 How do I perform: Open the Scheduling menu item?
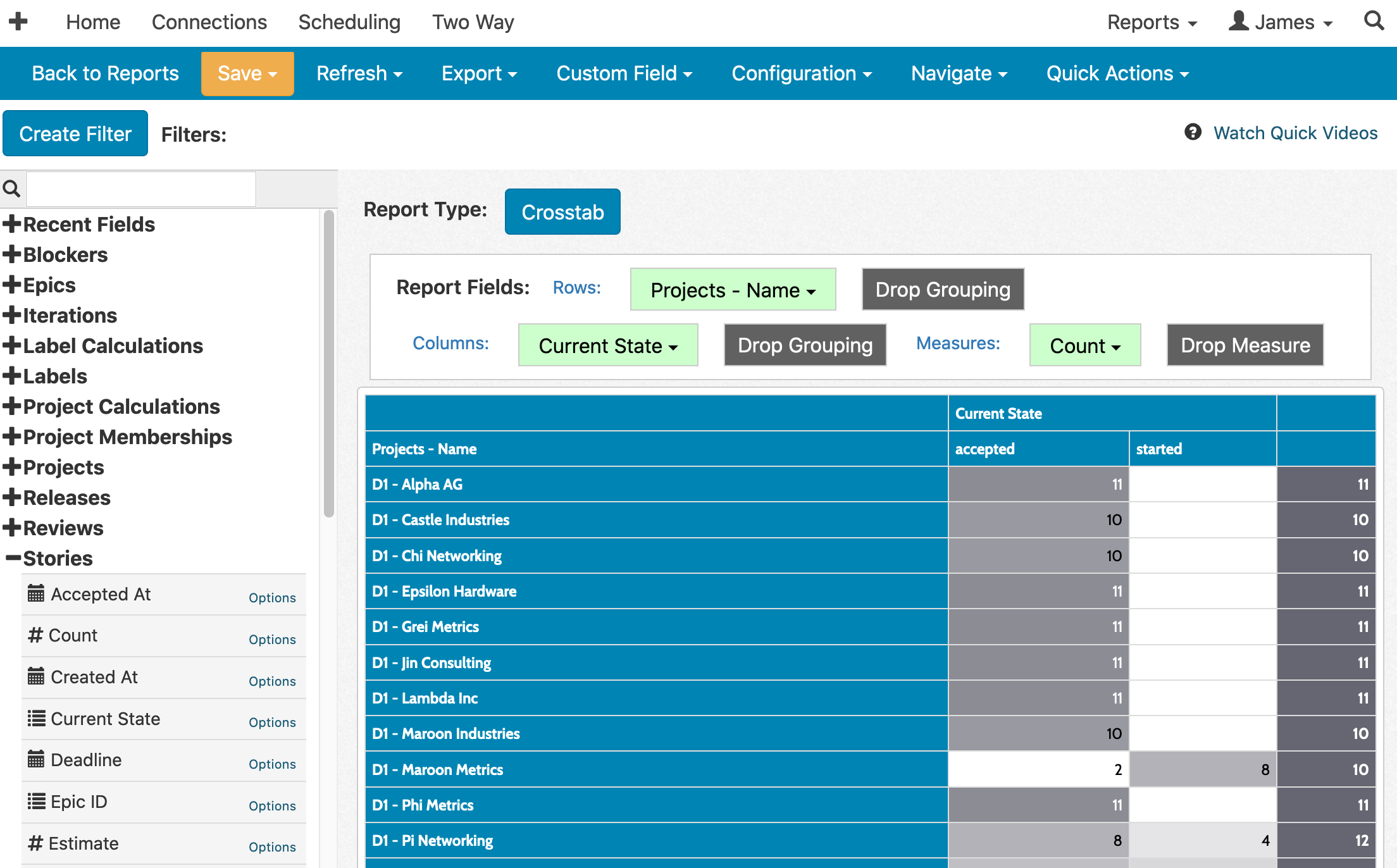click(349, 22)
